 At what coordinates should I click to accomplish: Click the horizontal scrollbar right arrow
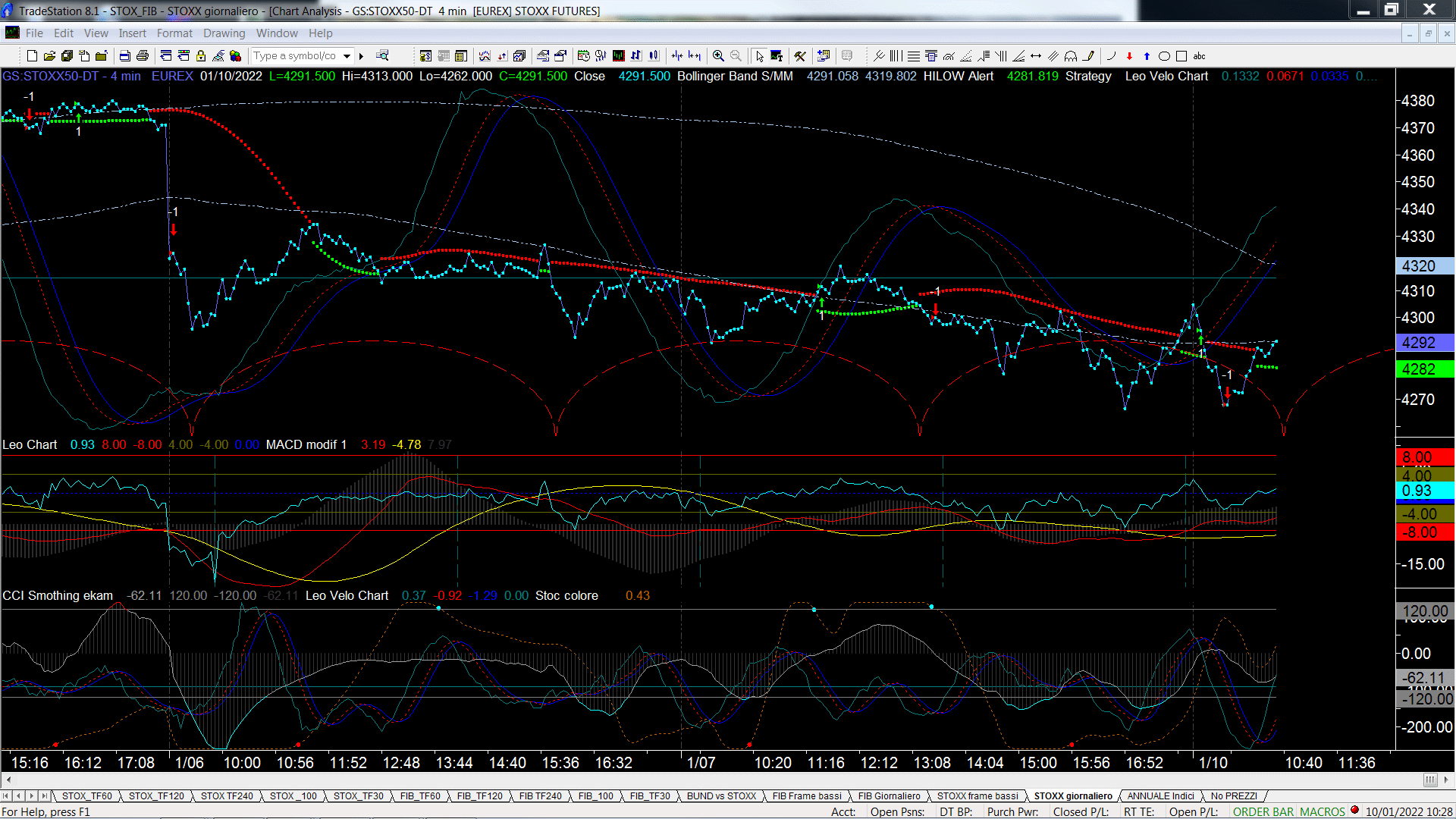coord(1446,780)
